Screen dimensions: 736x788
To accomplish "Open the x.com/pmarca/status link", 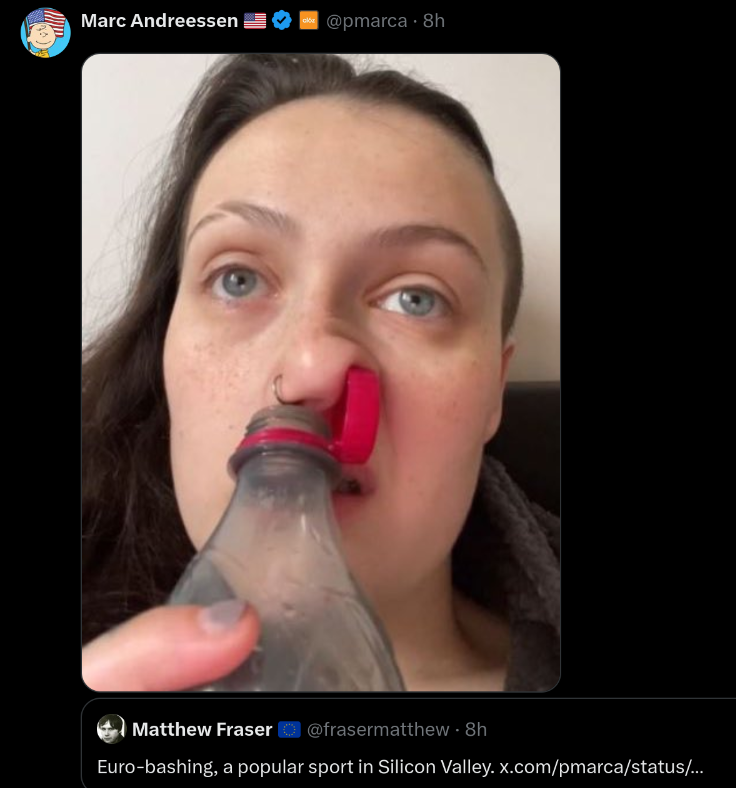I will 601,767.
